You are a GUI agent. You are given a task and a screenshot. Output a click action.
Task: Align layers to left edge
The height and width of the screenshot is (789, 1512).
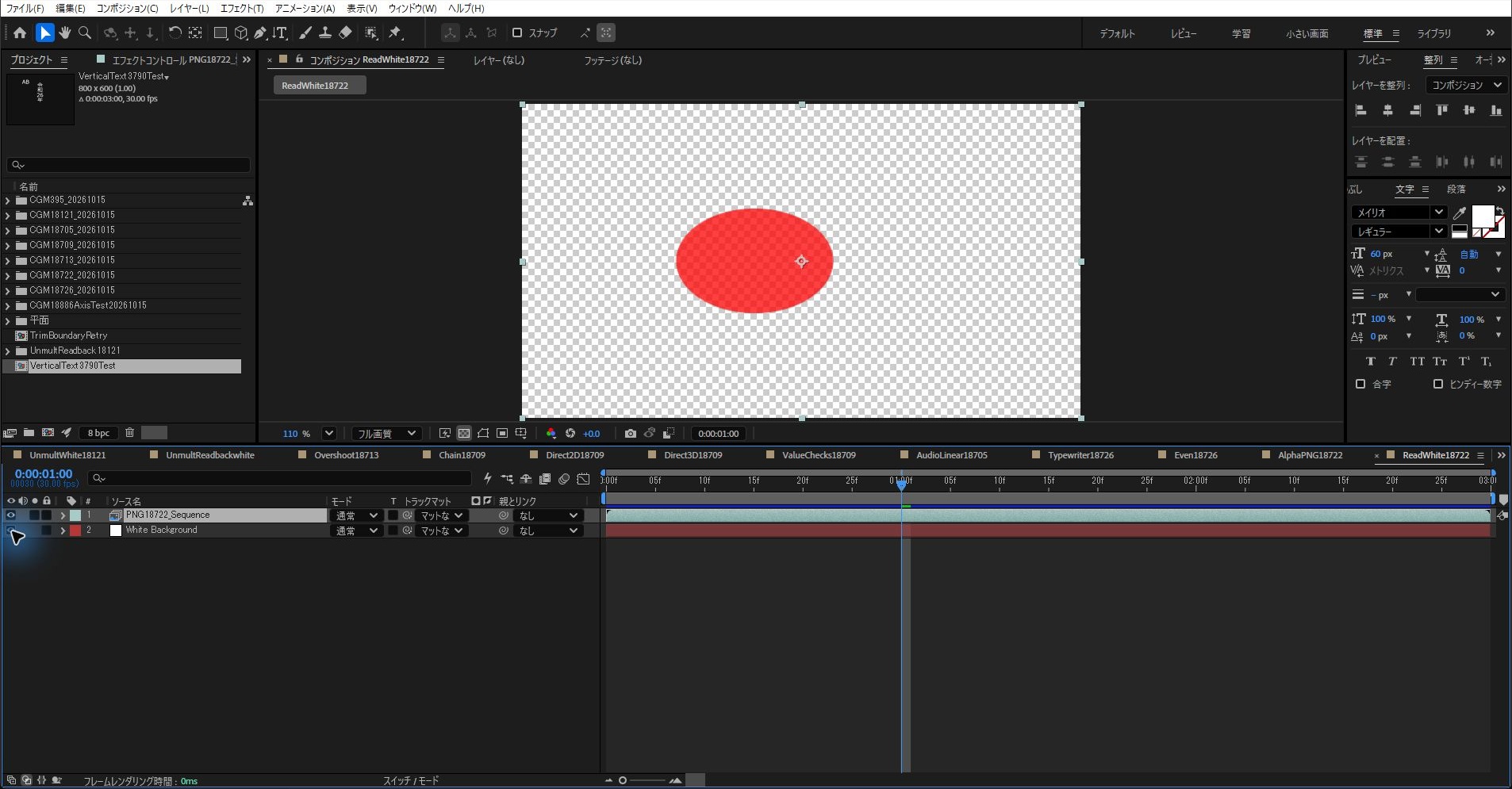point(1361,110)
